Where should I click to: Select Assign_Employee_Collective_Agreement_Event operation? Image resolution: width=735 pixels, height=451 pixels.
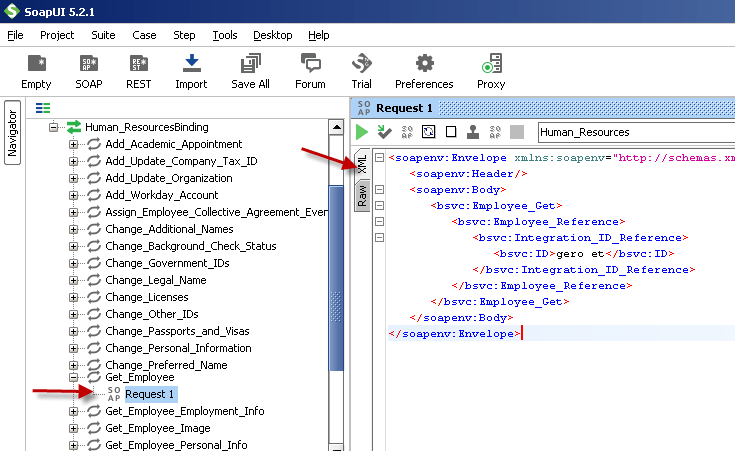(217, 212)
